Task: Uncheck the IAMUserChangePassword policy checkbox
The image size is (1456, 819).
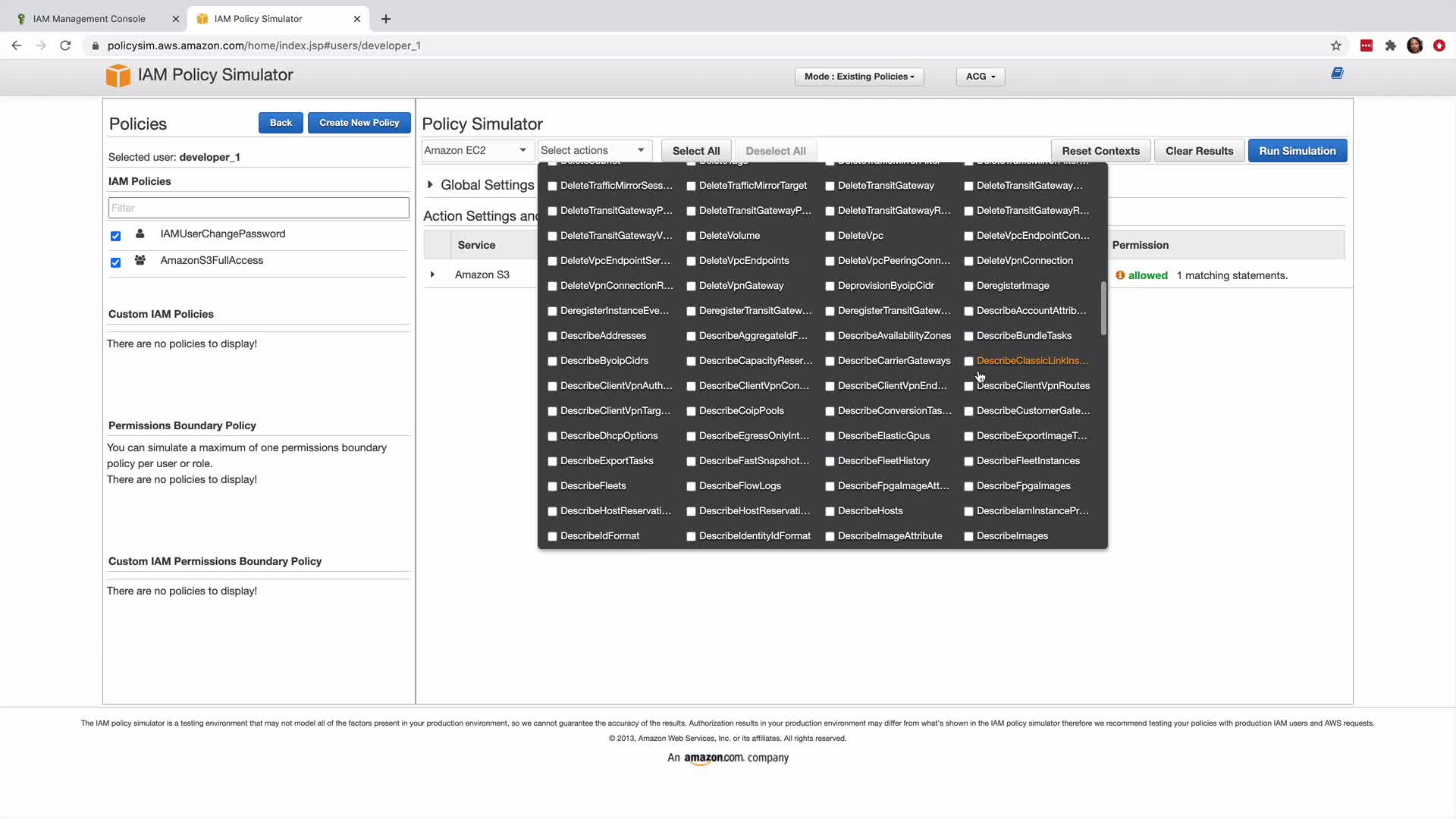Action: point(115,236)
